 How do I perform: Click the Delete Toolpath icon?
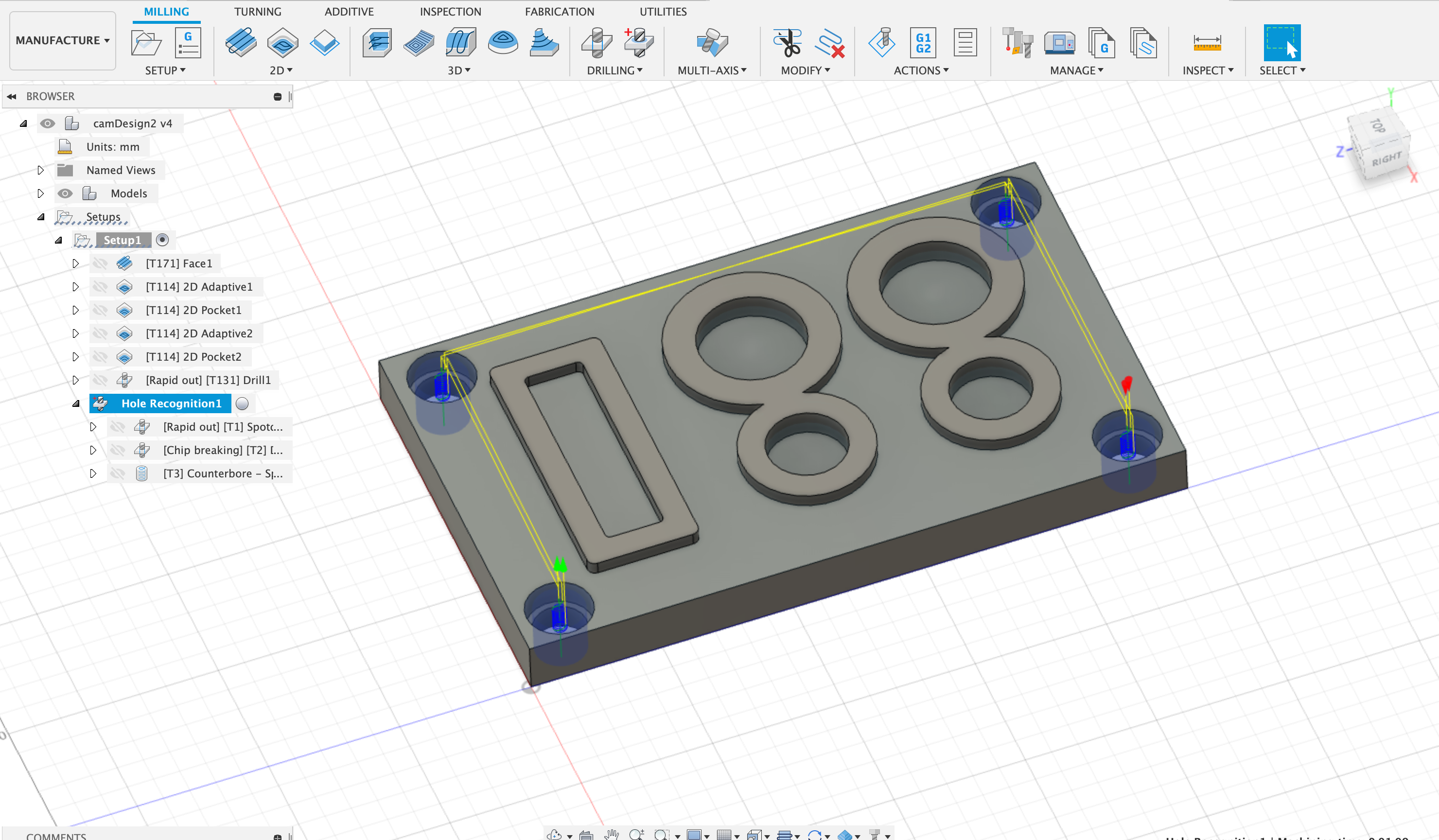(x=830, y=43)
